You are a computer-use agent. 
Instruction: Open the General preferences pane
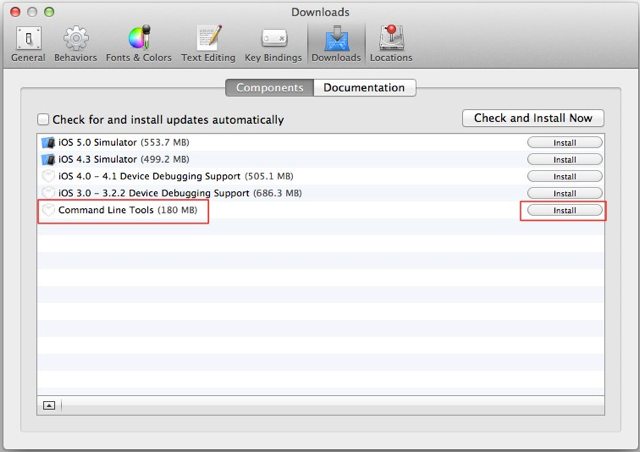click(27, 43)
